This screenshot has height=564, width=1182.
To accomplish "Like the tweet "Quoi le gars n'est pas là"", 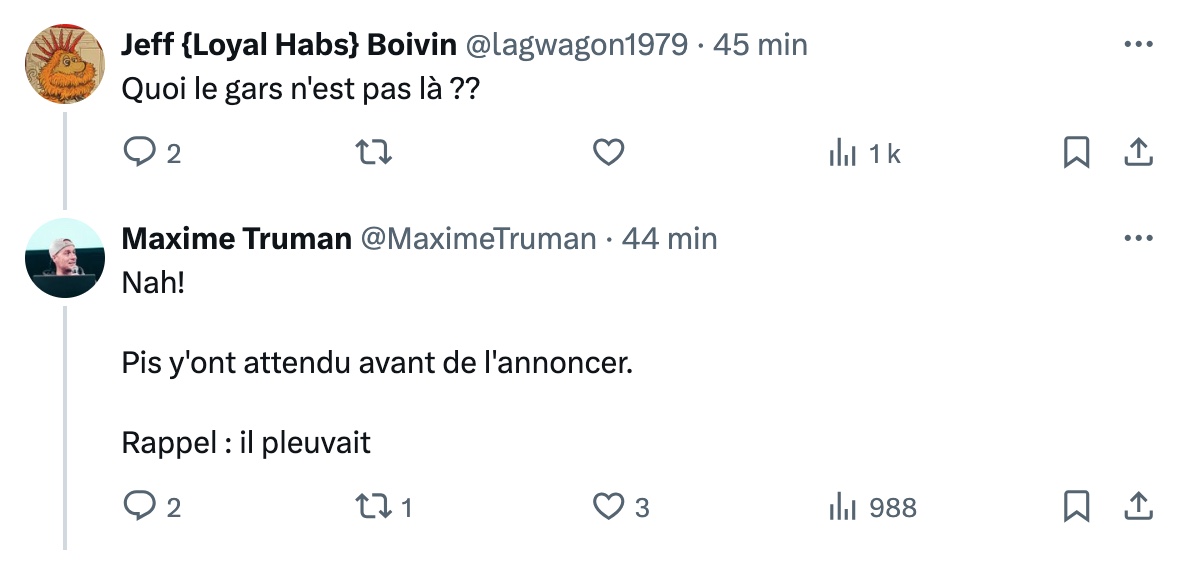I will click(608, 153).
